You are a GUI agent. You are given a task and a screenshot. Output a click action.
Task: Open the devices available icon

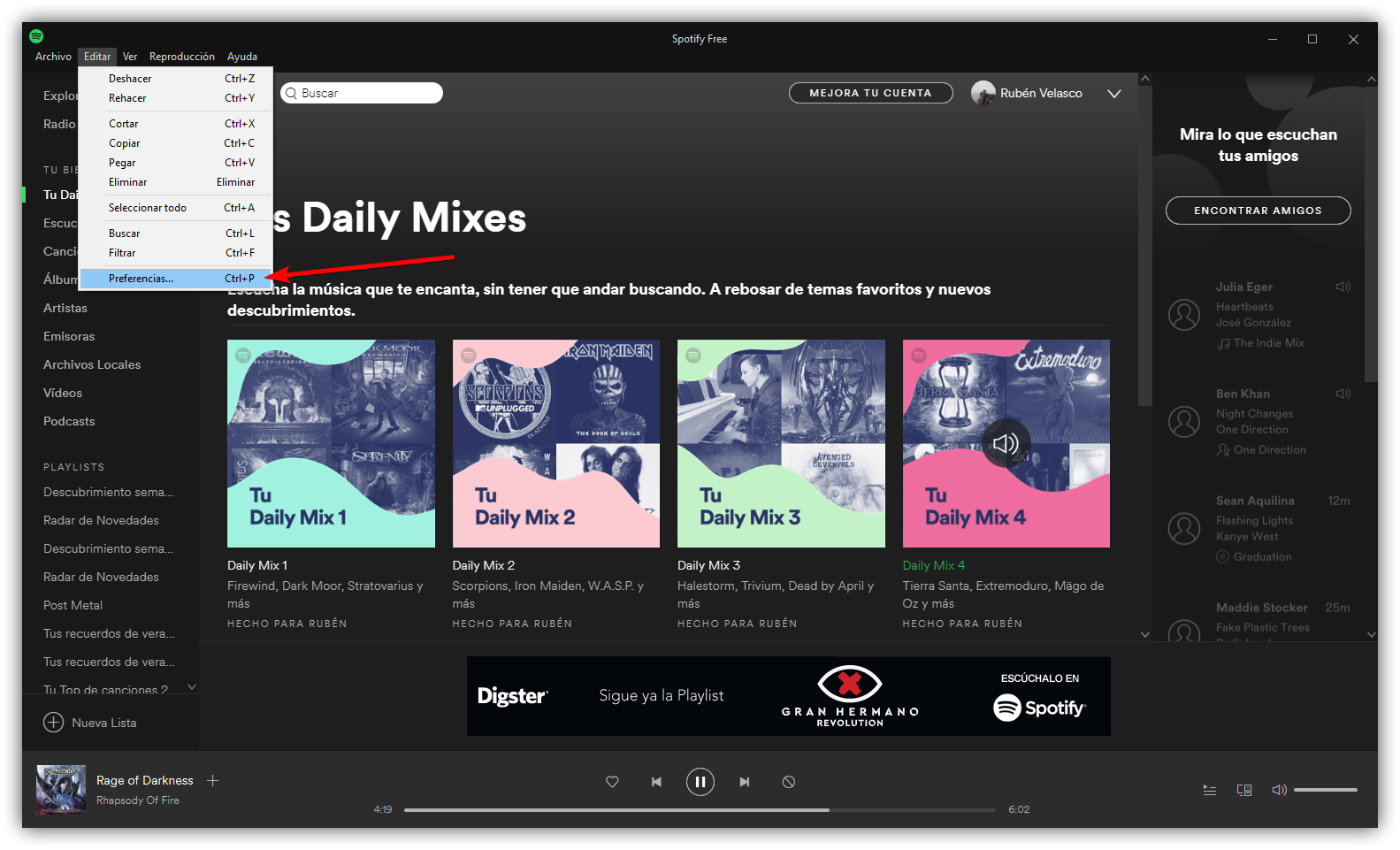(1244, 790)
